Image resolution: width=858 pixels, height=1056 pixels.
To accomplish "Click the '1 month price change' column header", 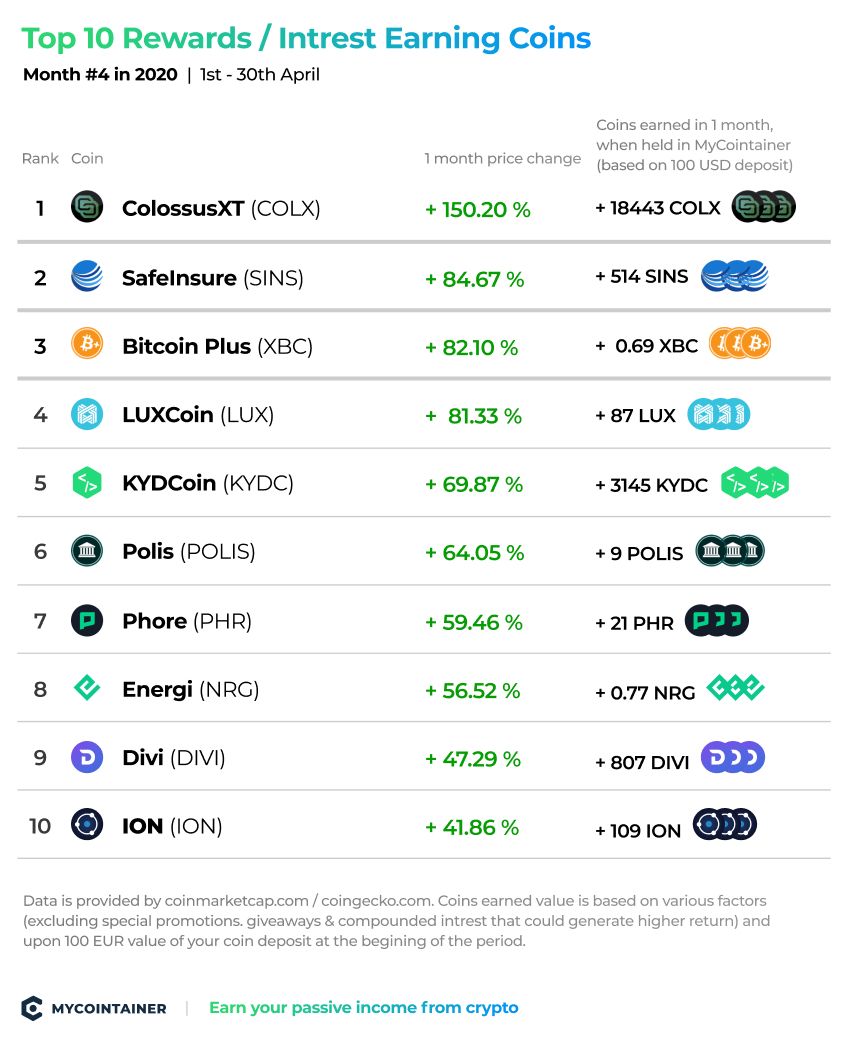I will [x=502, y=158].
